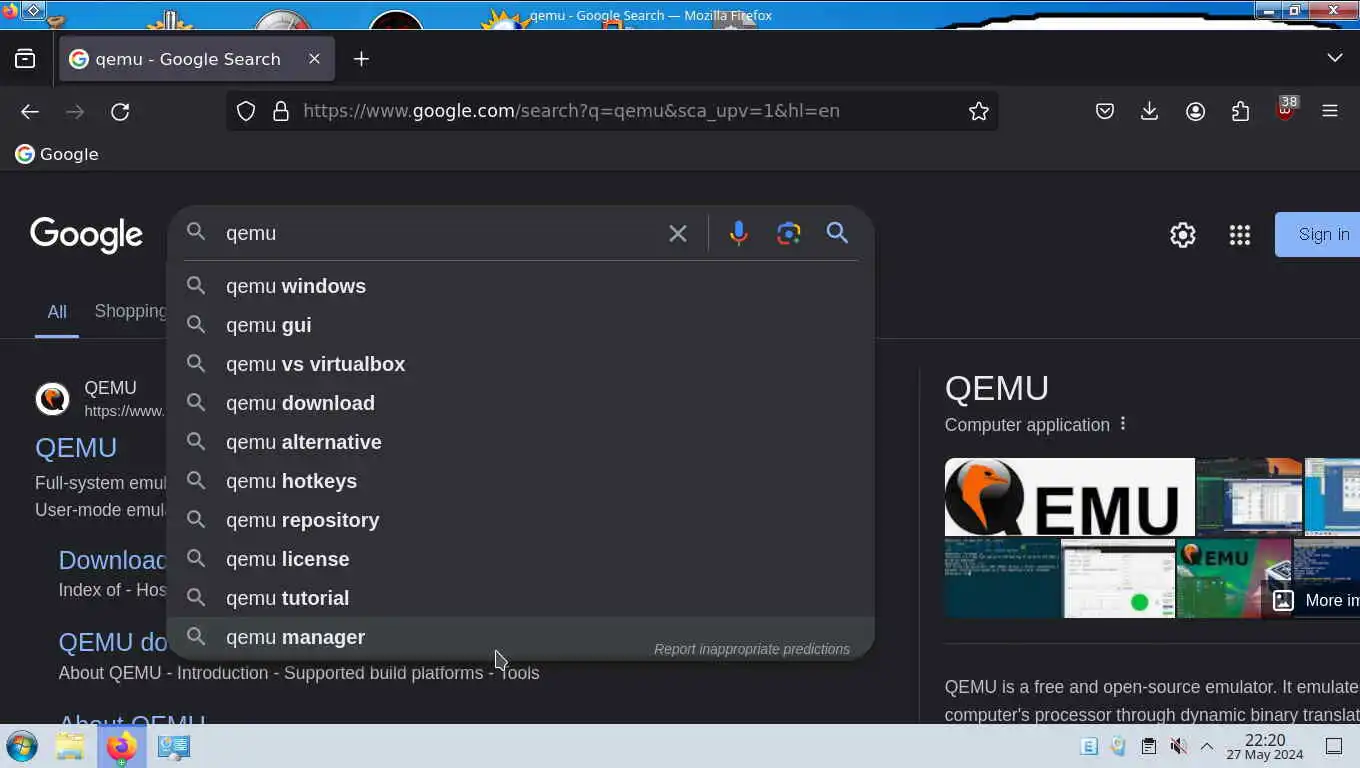
Task: Select suggestion qemu windows
Action: point(520,286)
